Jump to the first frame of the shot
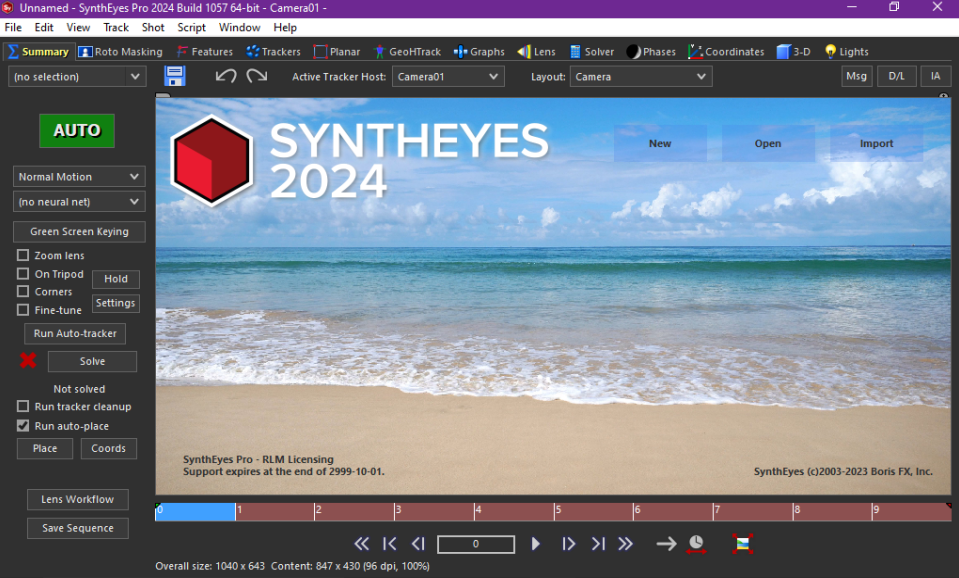 (x=390, y=543)
